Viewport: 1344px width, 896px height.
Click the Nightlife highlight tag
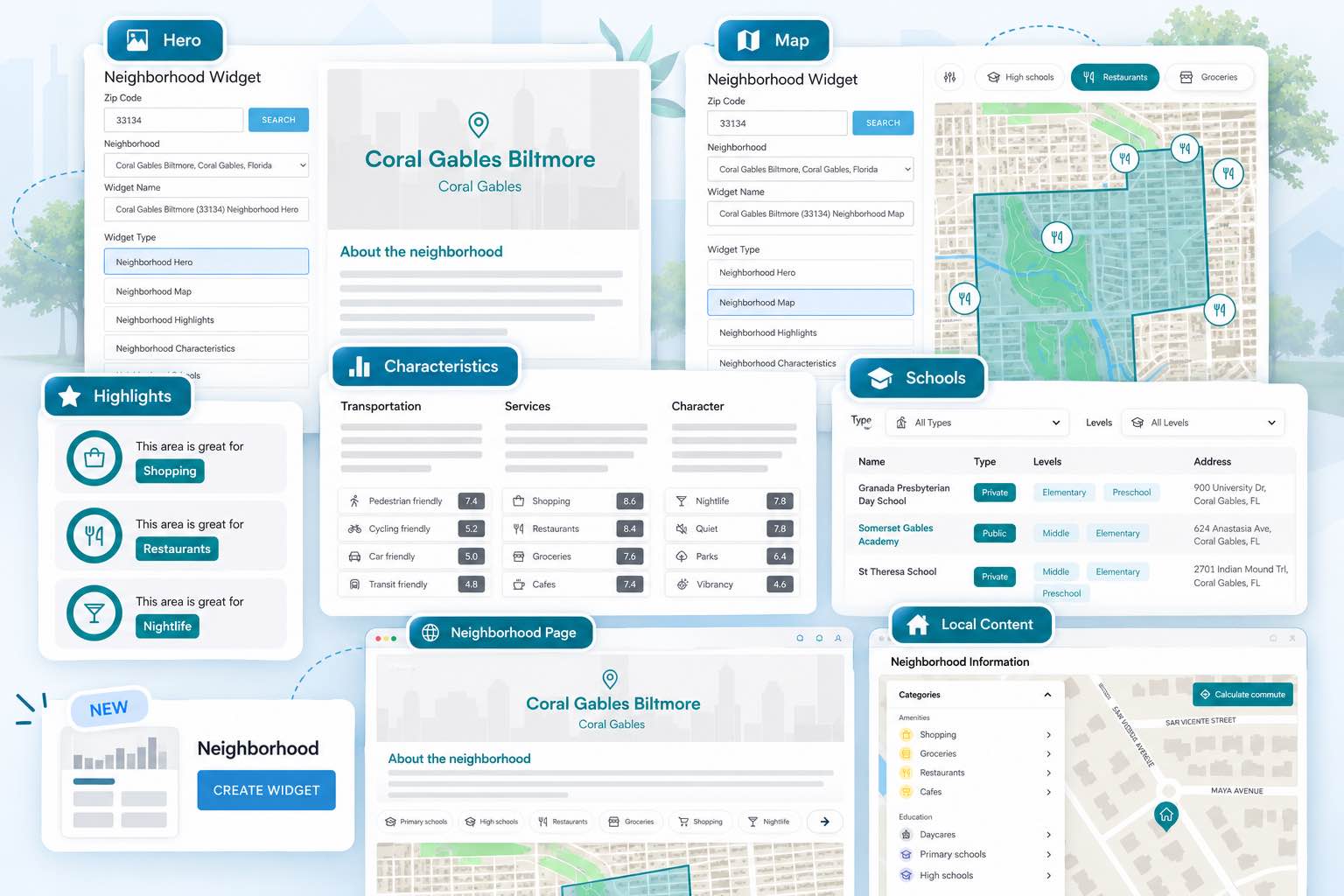click(167, 626)
